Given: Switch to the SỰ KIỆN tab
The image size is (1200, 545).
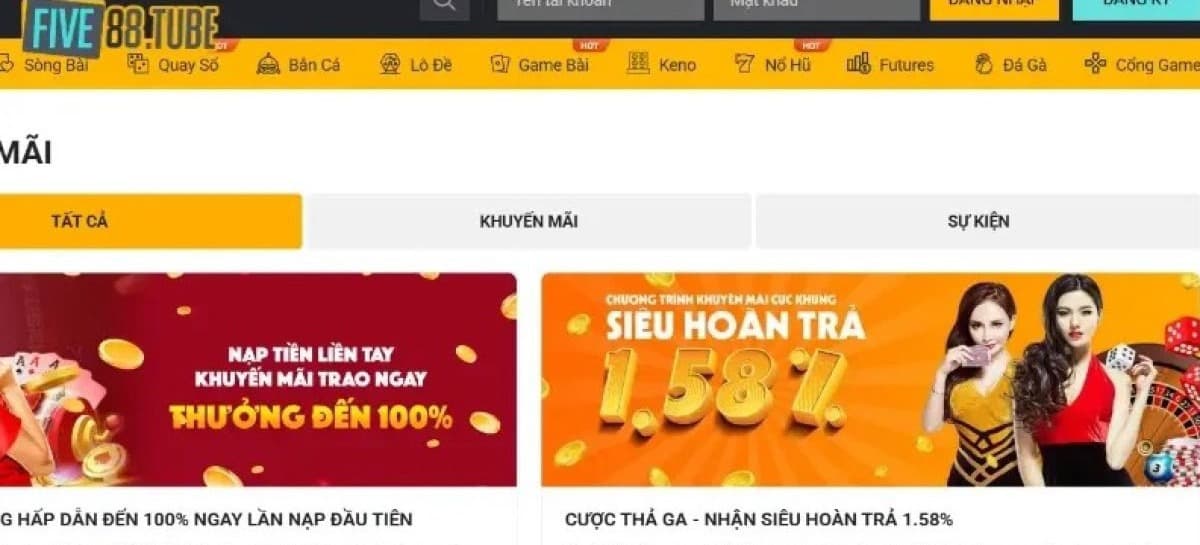Looking at the screenshot, I should (978, 221).
